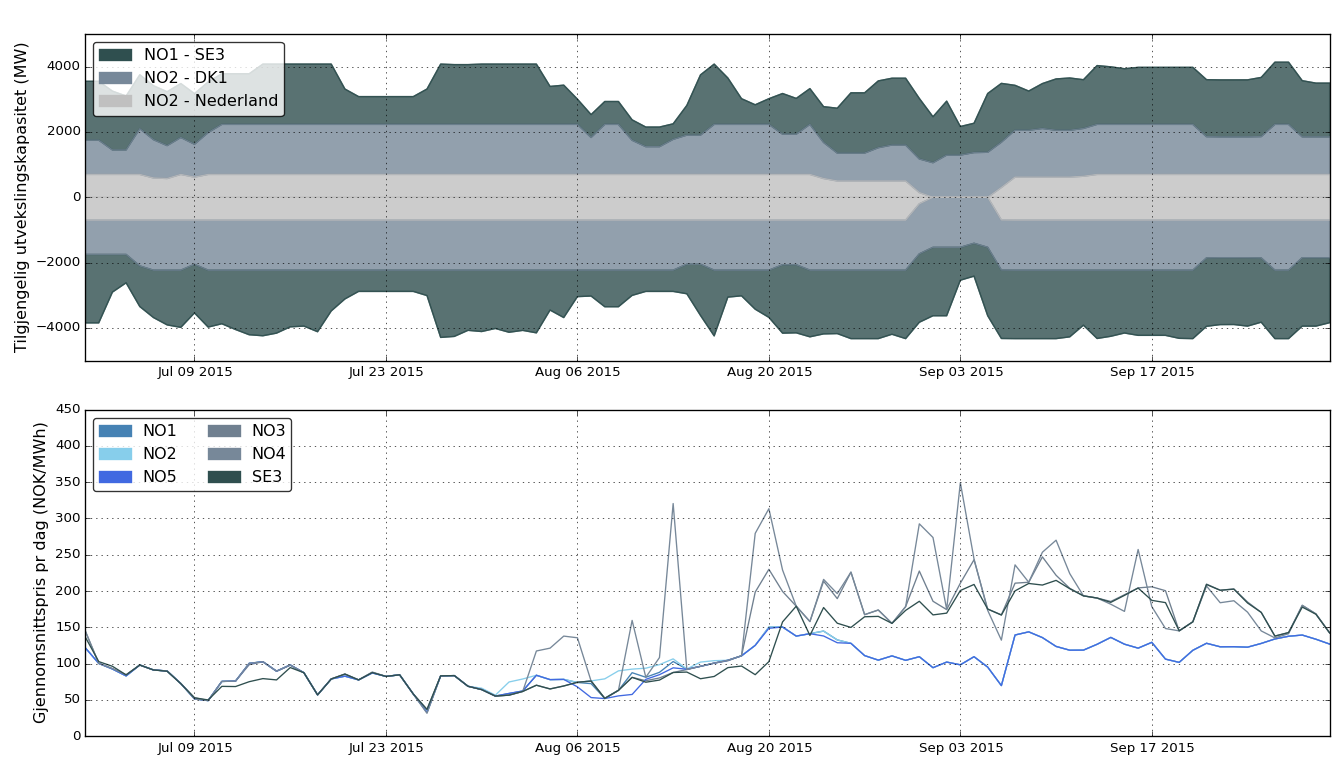Click the NO2 - DK1 legend color swatch
Screen dimensions: 1344x768
pyautogui.click(x=115, y=78)
